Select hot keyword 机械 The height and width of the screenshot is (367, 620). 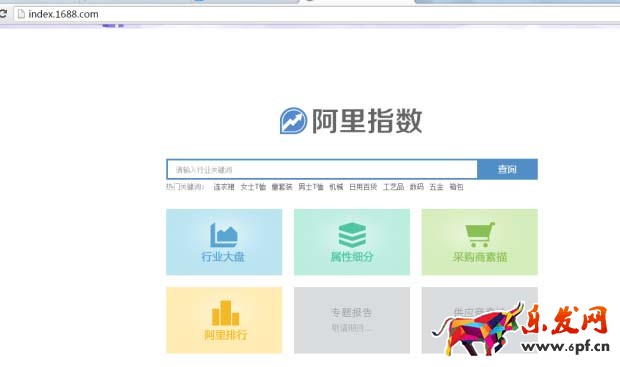[336, 187]
